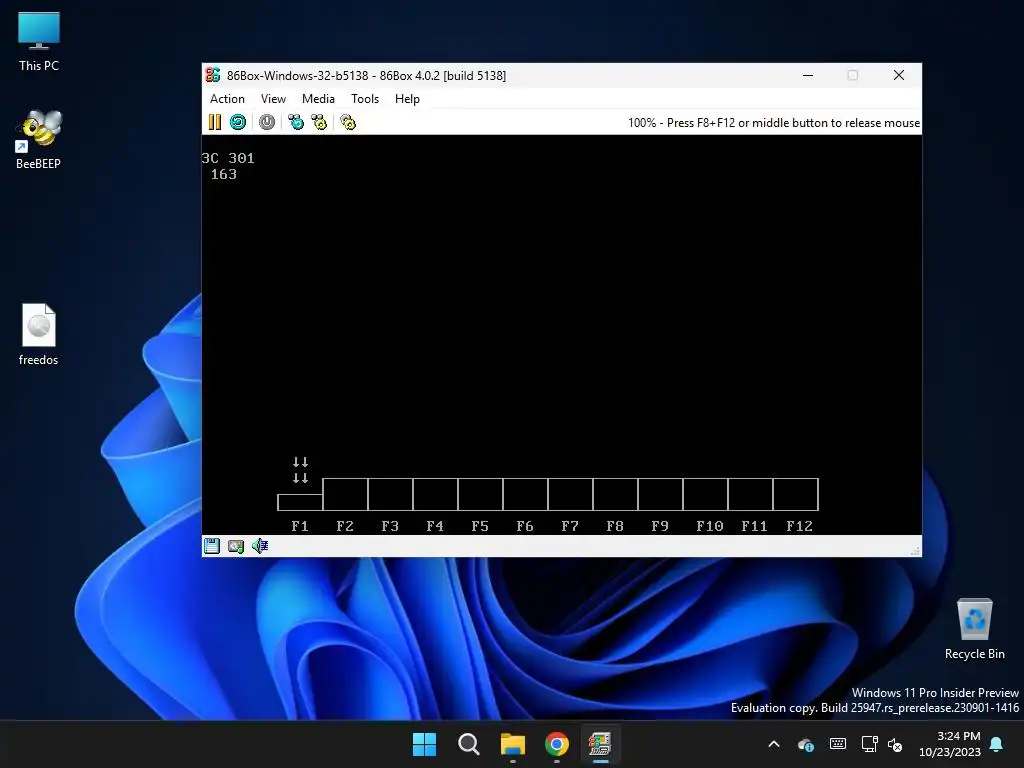The width and height of the screenshot is (1024, 768).
Task: Minimize the 86Box window
Action: 808,75
